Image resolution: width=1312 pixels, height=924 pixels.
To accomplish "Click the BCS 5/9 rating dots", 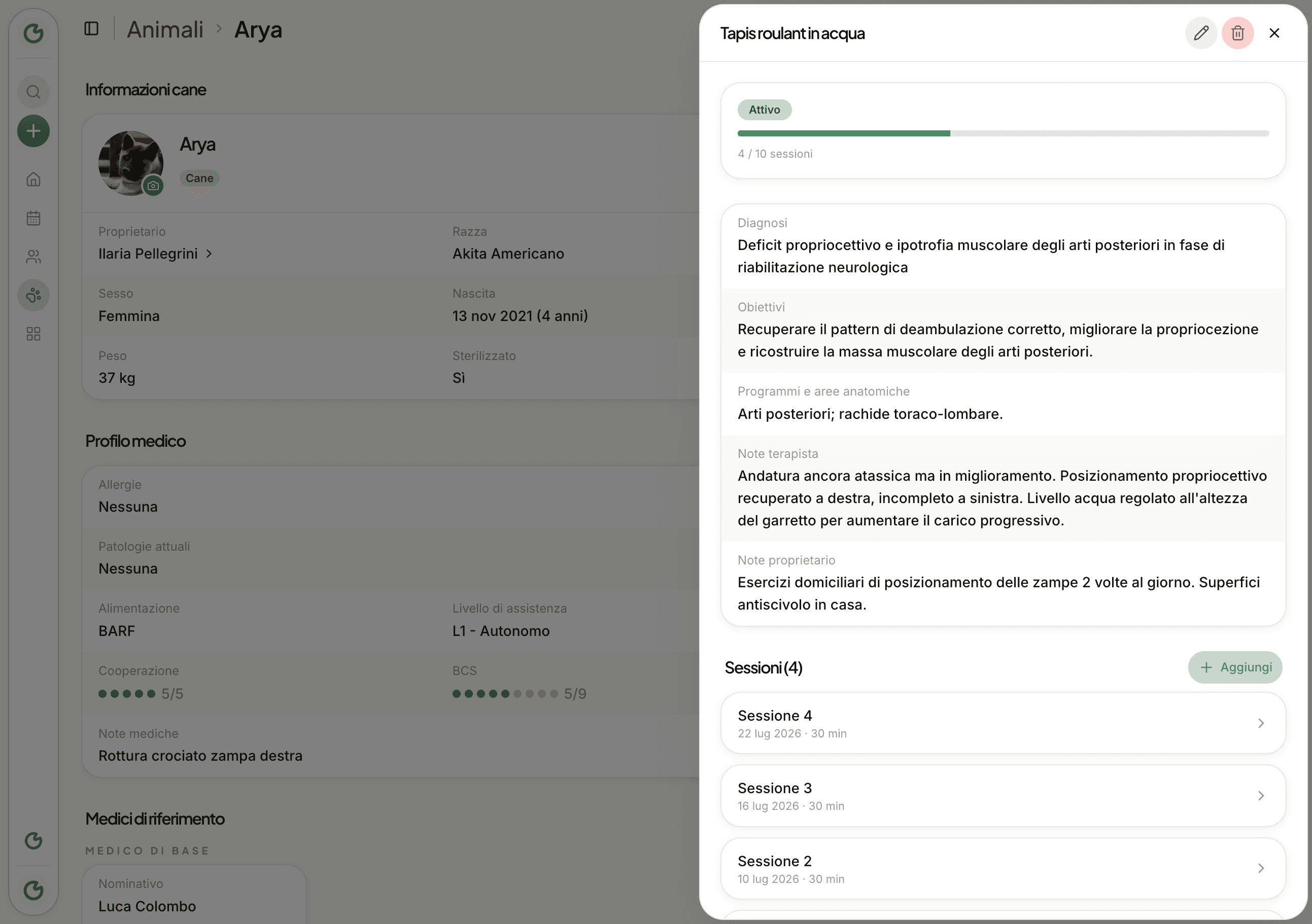I will [505, 694].
